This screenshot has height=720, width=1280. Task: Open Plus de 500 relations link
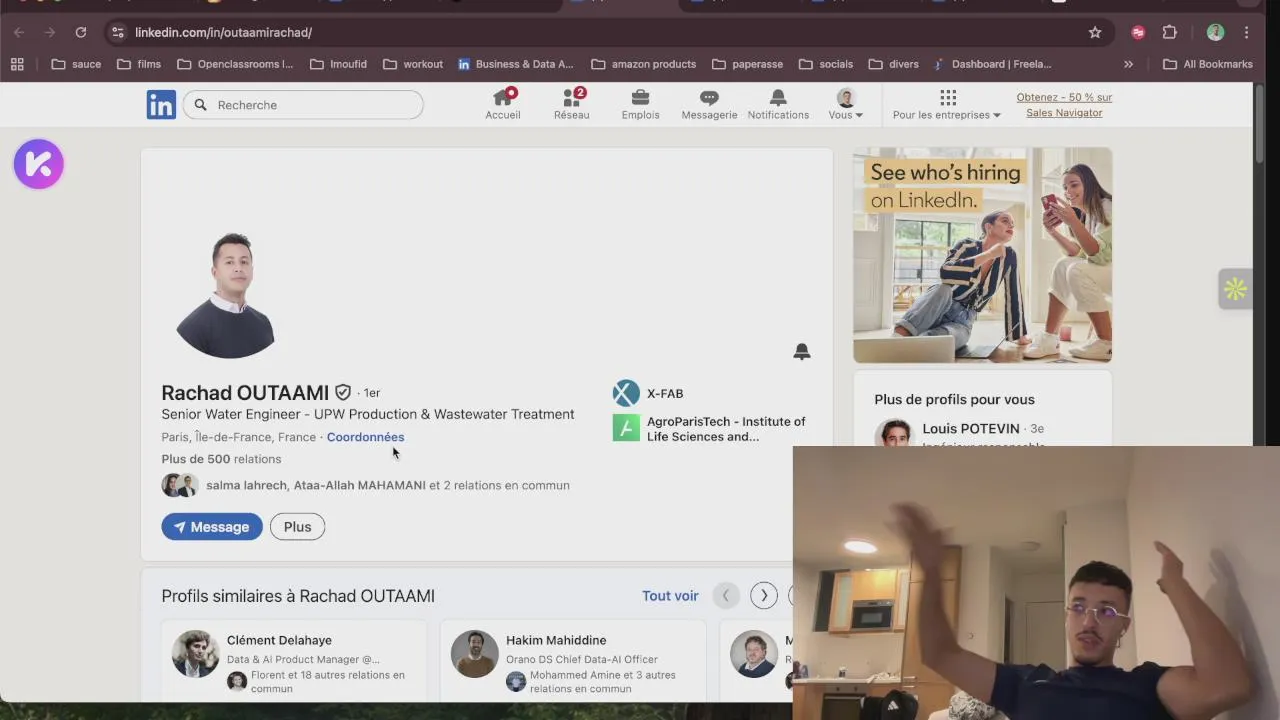click(x=221, y=459)
